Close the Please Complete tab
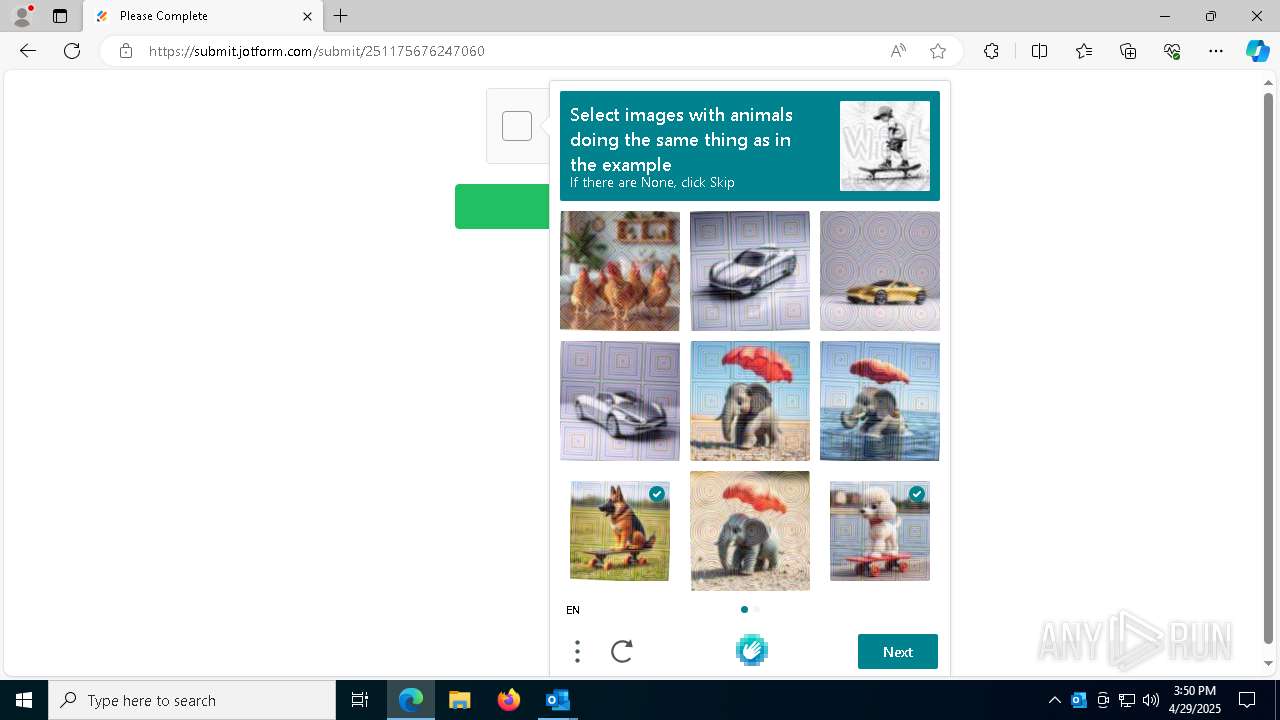This screenshot has height=720, width=1280. (307, 16)
